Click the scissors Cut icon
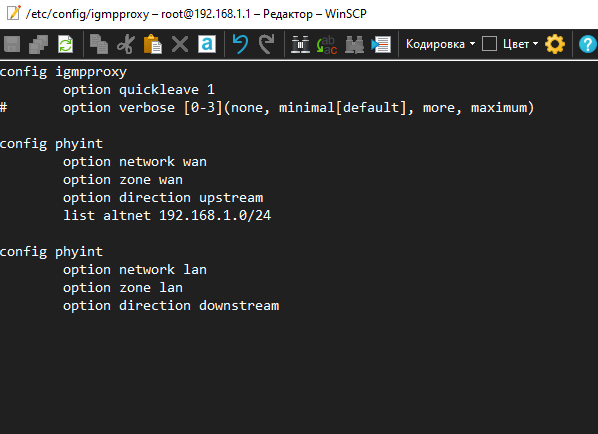 point(126,44)
